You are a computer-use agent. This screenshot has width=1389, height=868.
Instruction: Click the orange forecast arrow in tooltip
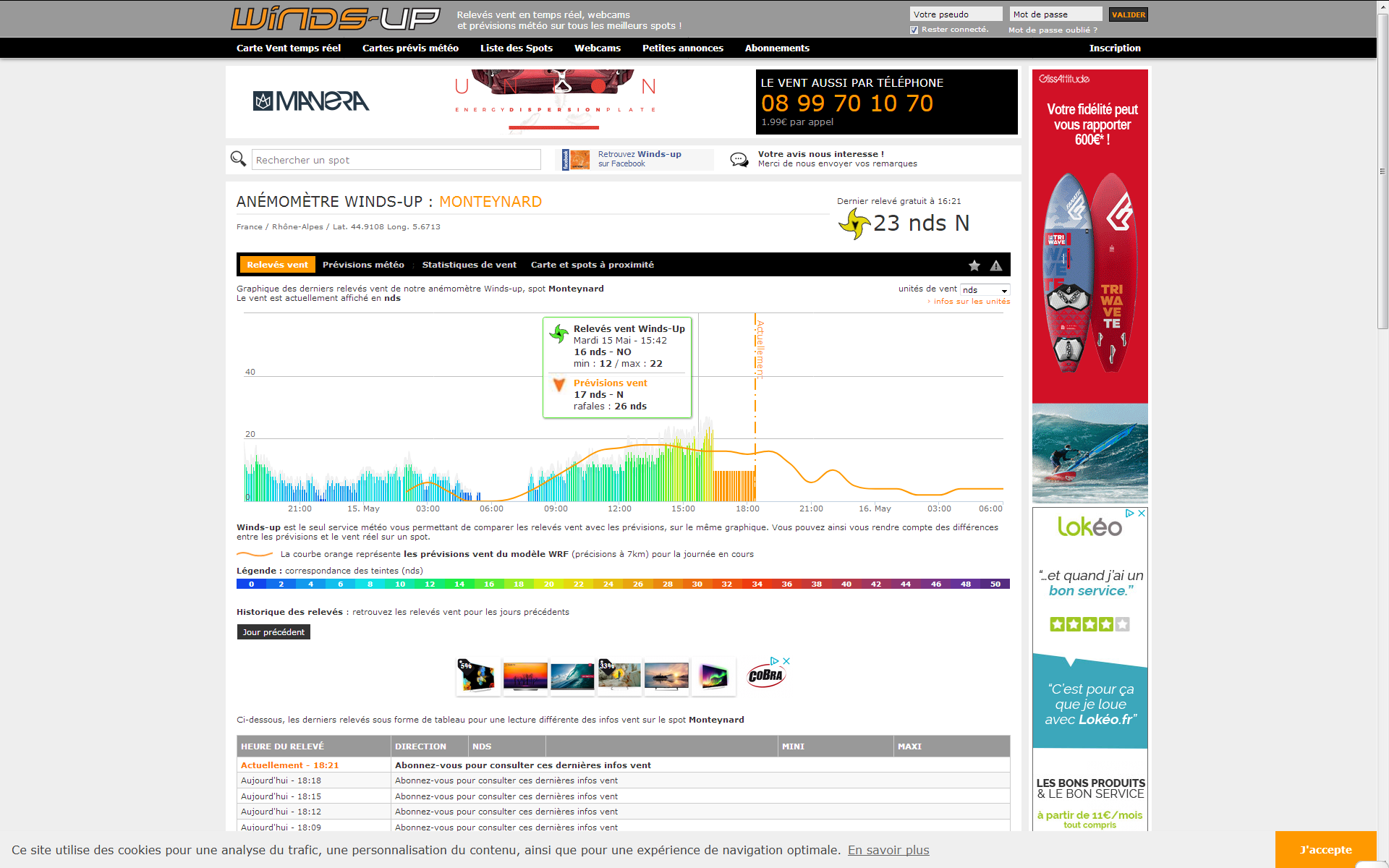(558, 384)
